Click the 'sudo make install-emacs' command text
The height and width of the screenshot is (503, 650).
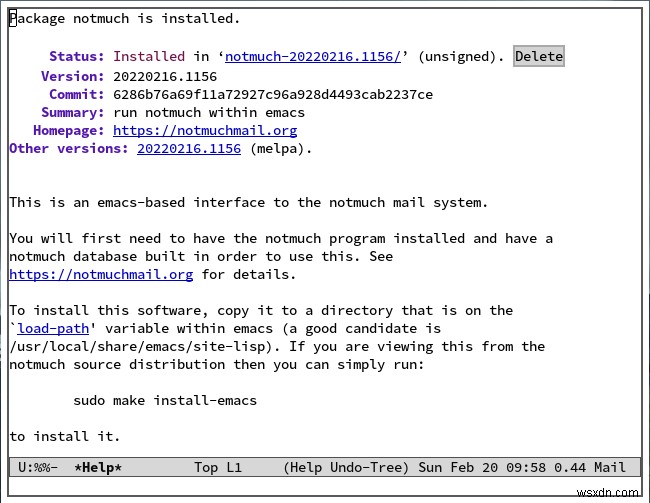click(165, 401)
